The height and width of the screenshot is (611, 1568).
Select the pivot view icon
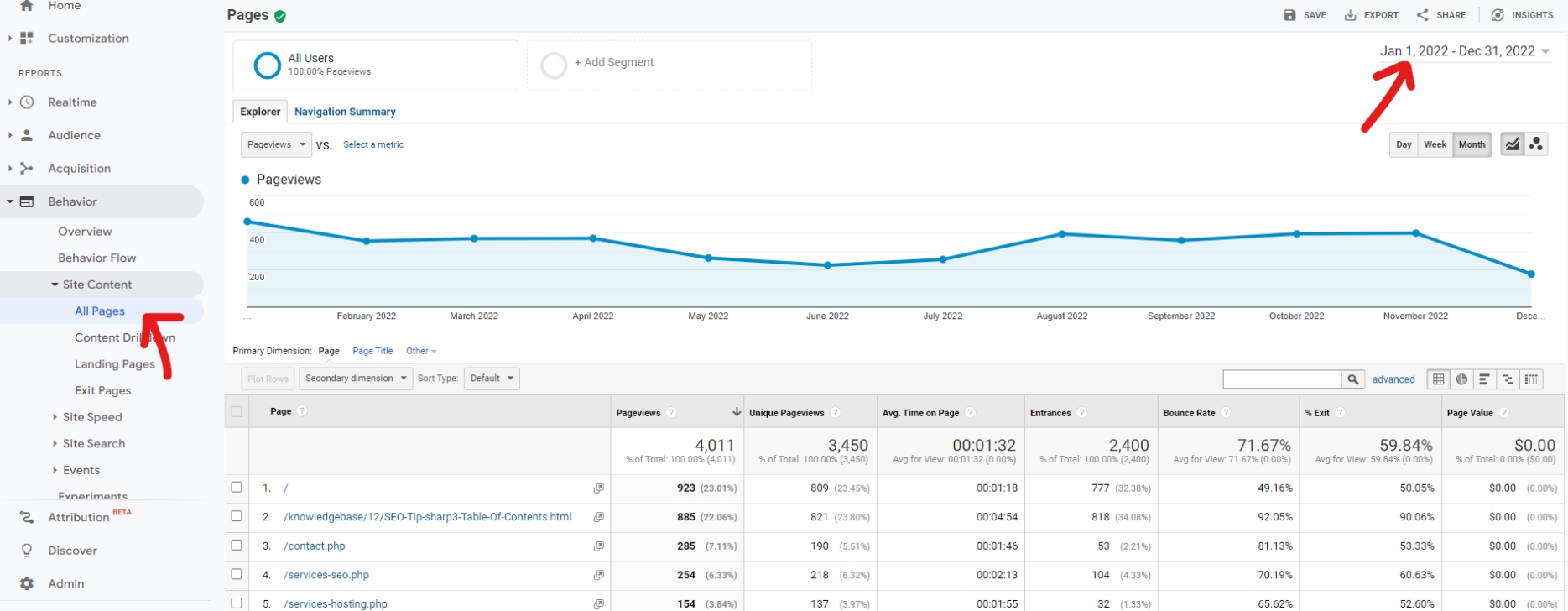(1531, 379)
